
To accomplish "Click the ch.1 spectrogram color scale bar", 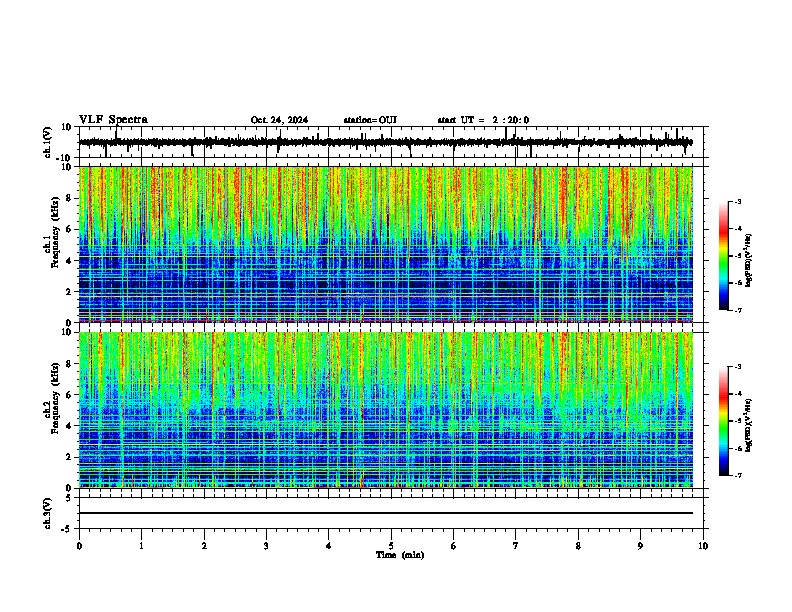I will (724, 256).
